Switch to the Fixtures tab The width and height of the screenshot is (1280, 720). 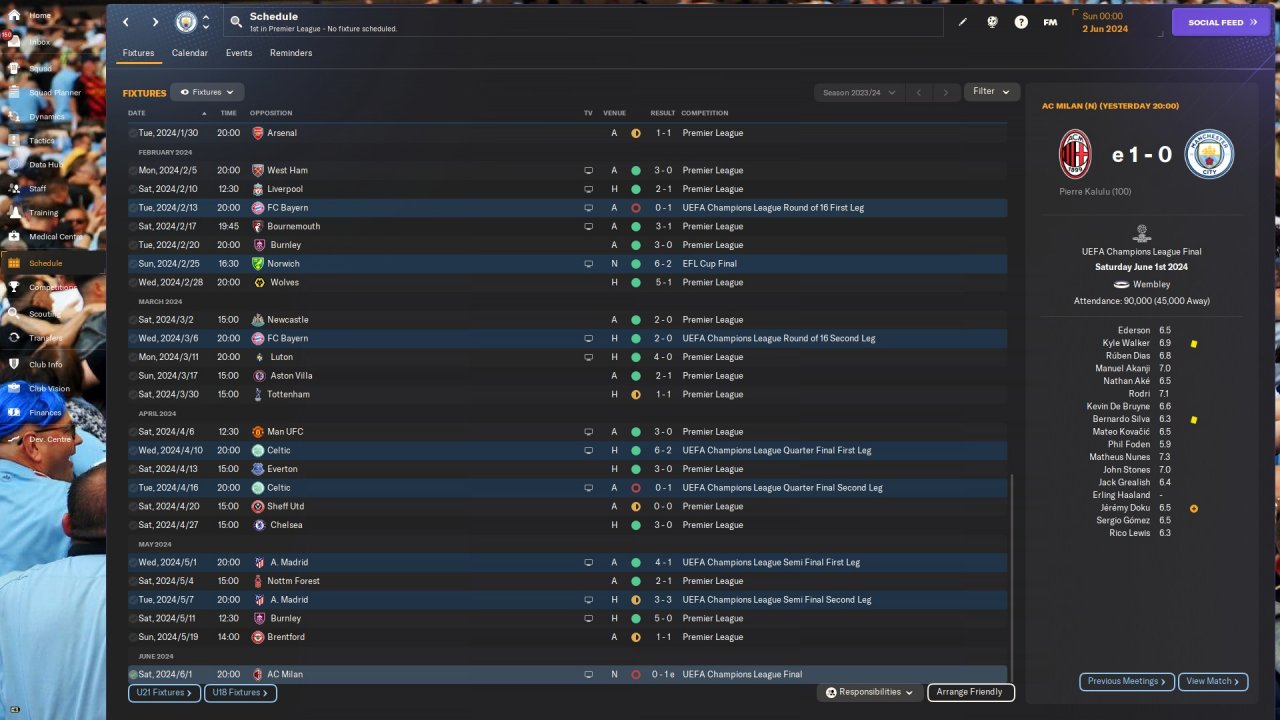(x=138, y=53)
